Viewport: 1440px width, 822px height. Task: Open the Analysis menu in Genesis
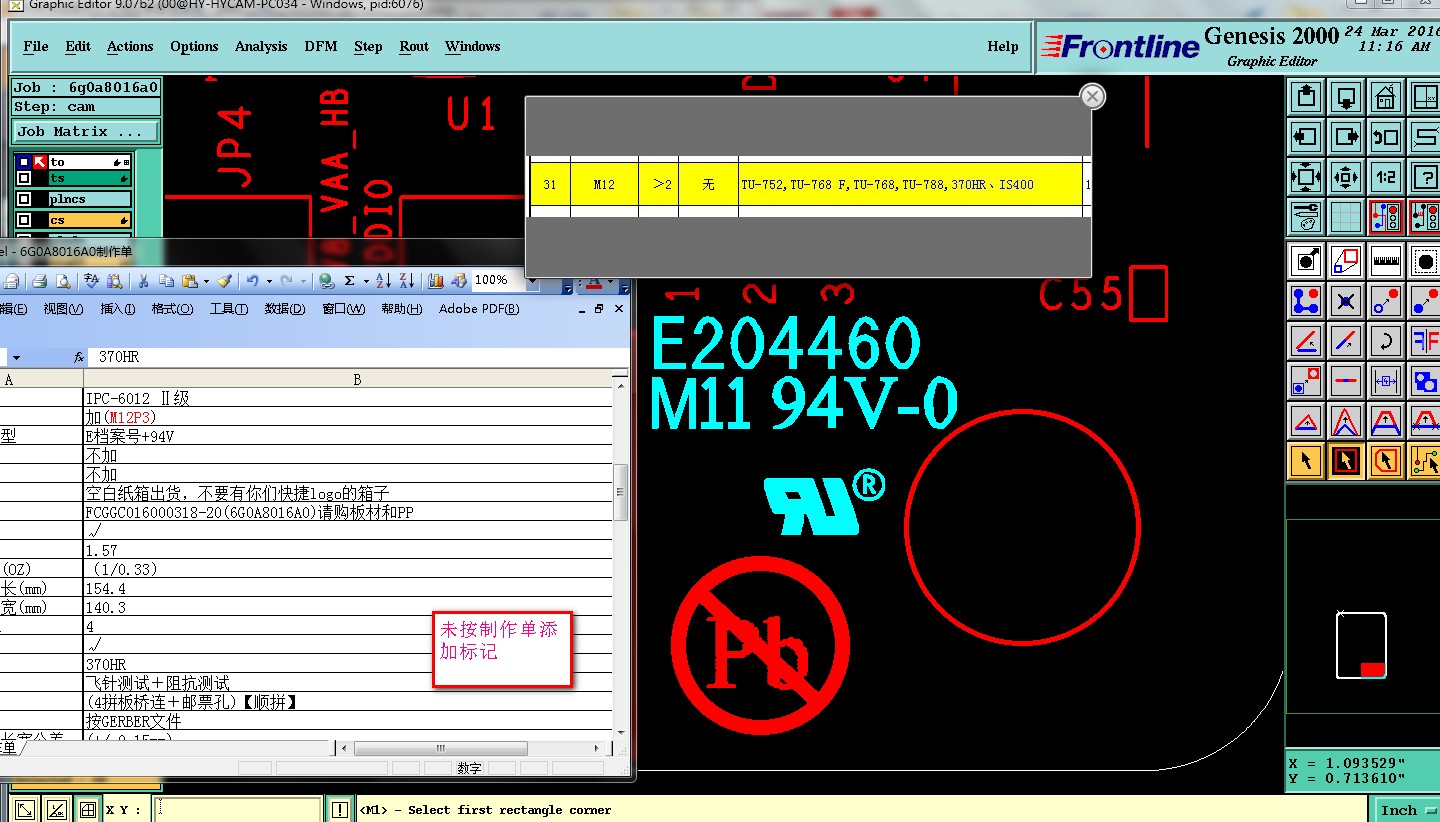click(x=261, y=46)
